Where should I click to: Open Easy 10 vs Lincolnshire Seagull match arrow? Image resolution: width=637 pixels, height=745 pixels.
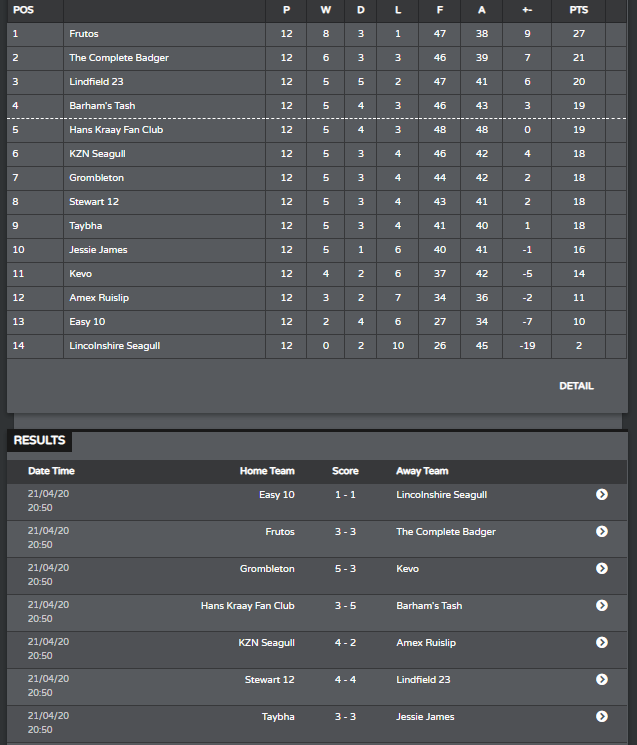601,495
